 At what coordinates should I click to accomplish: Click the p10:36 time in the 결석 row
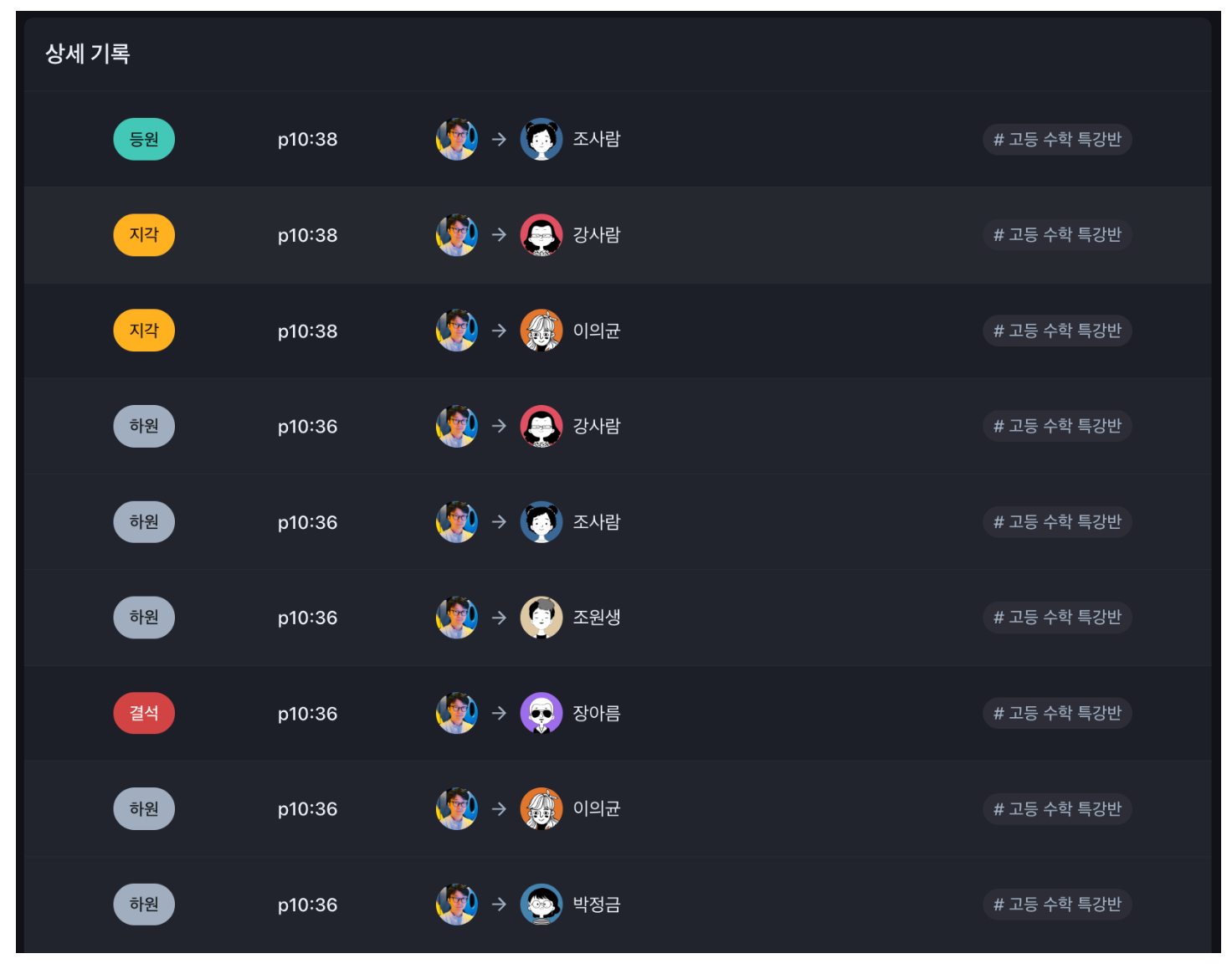tap(307, 714)
